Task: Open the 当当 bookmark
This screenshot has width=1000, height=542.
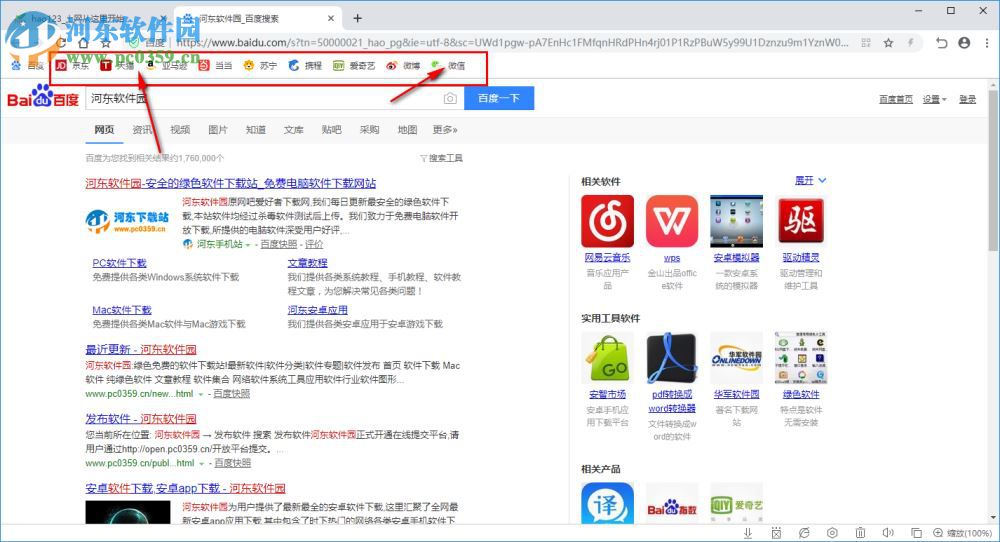Action: click(x=215, y=65)
